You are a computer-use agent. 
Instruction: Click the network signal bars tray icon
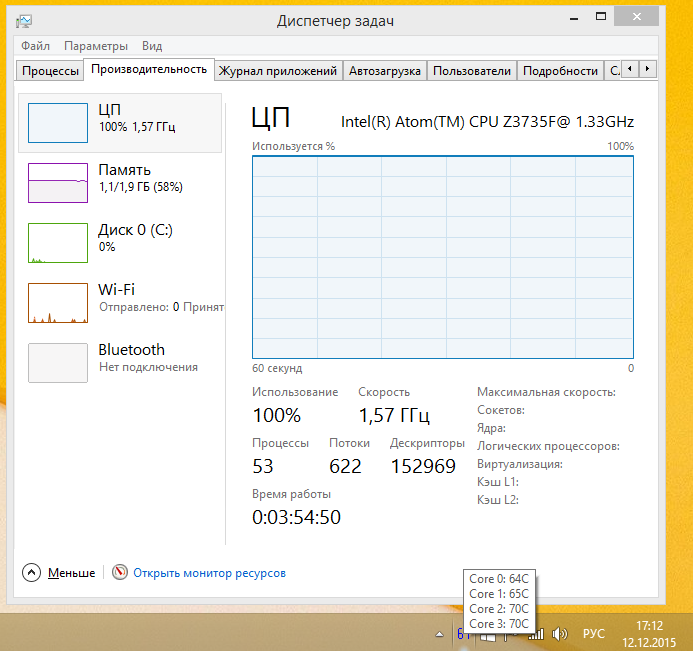[536, 635]
